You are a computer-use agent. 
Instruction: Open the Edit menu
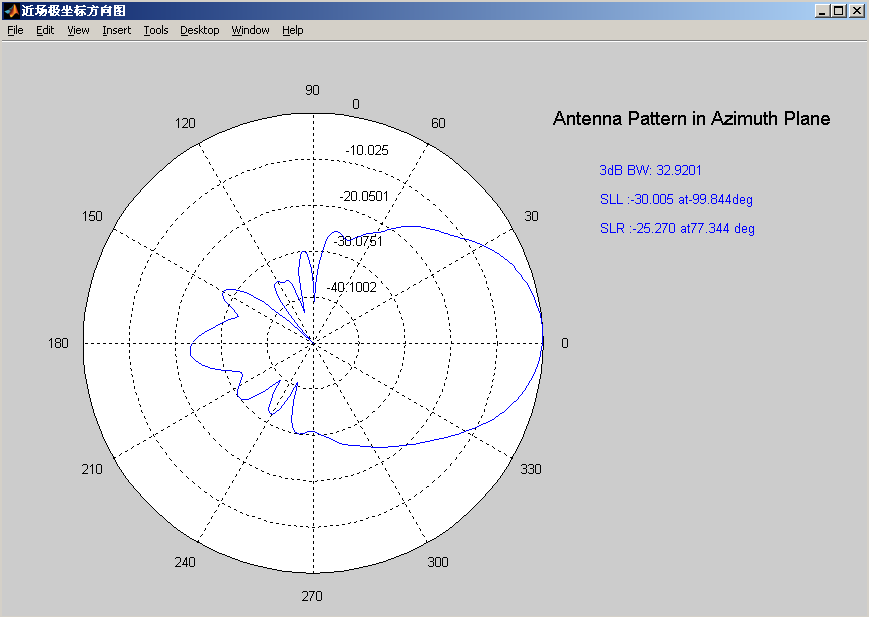pos(45,30)
